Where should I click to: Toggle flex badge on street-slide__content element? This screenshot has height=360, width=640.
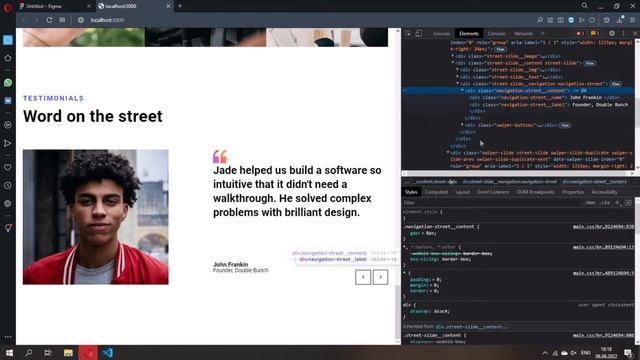point(589,63)
